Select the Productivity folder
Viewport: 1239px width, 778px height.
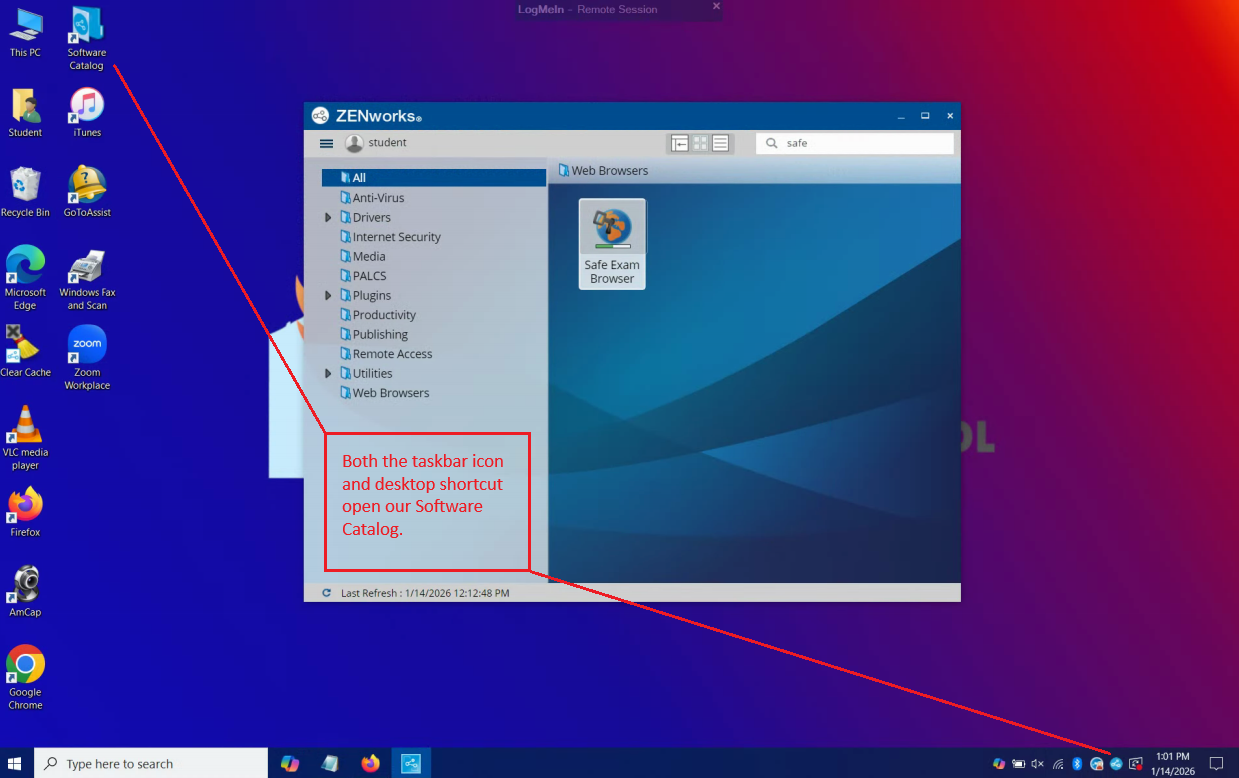point(378,315)
